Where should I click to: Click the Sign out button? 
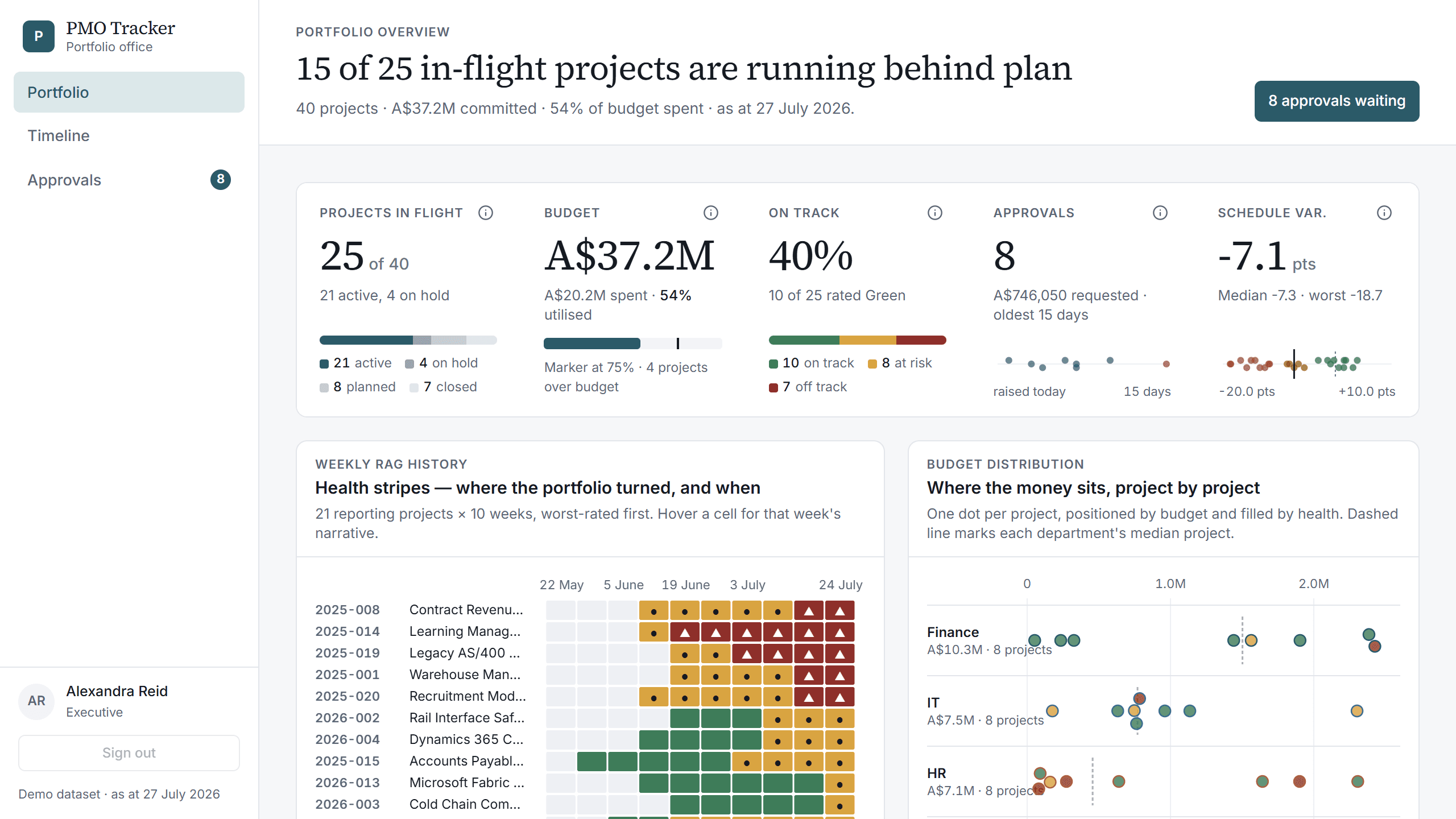pyautogui.click(x=129, y=753)
